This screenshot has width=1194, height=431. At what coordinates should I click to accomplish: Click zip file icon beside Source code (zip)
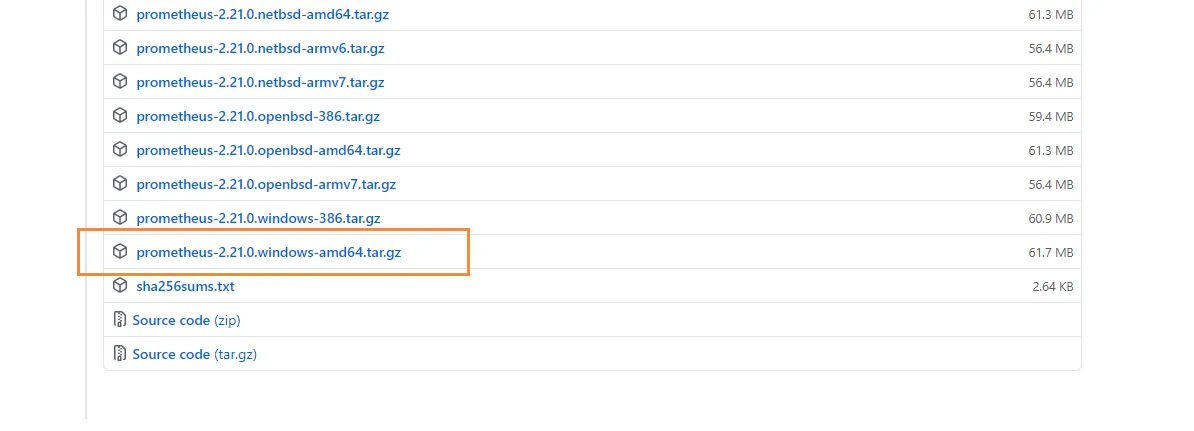click(x=120, y=320)
